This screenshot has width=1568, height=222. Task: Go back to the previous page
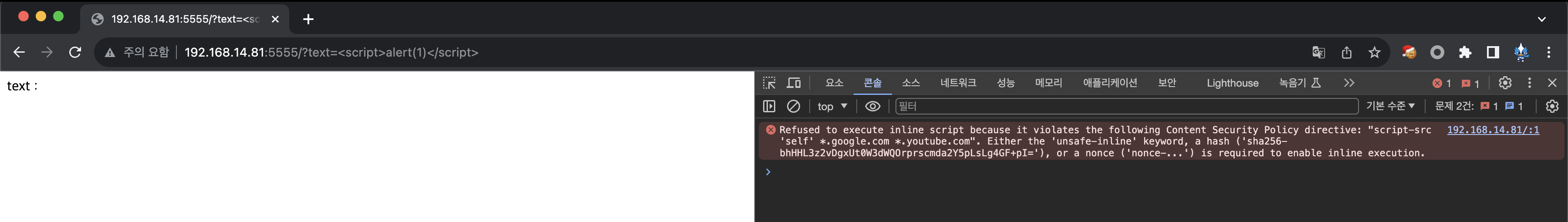(x=19, y=52)
